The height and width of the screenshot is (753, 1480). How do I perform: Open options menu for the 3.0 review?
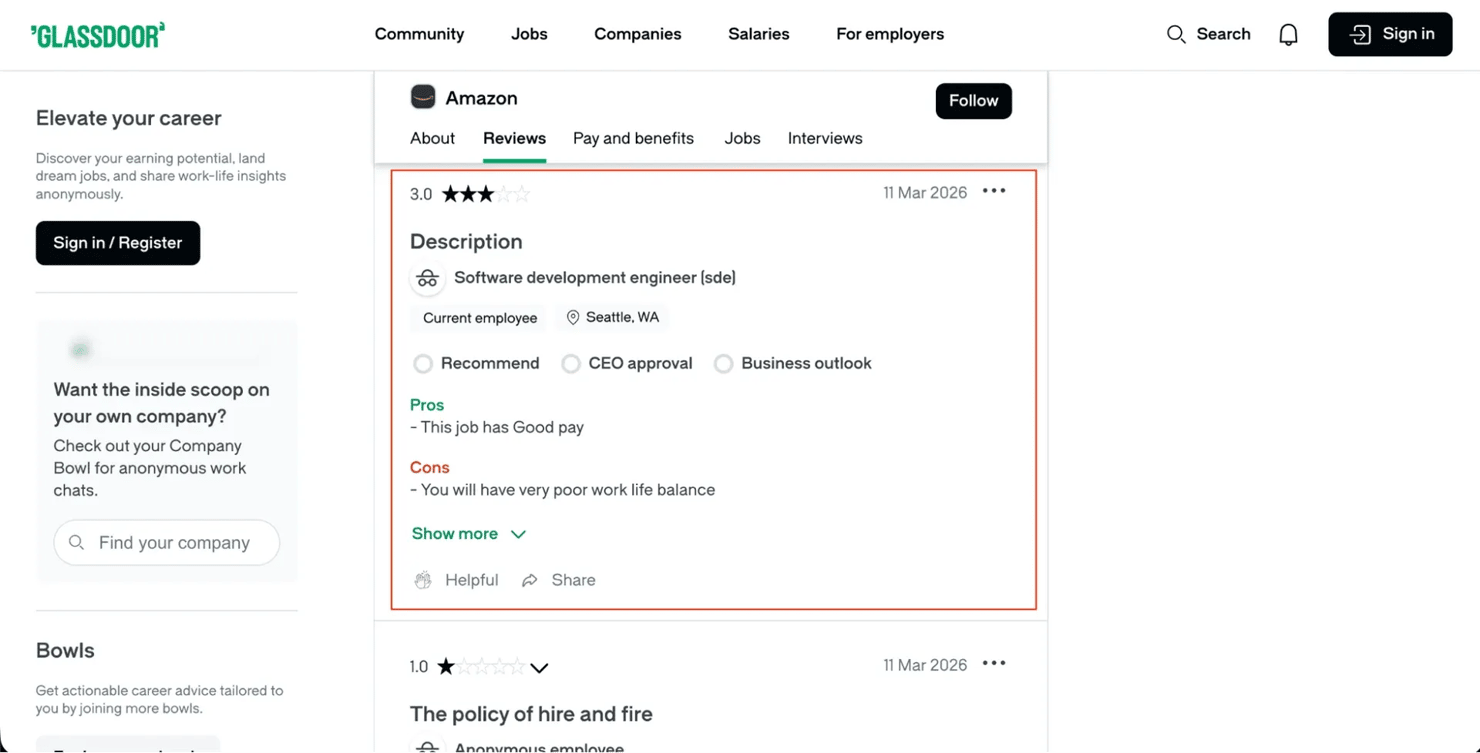click(993, 191)
